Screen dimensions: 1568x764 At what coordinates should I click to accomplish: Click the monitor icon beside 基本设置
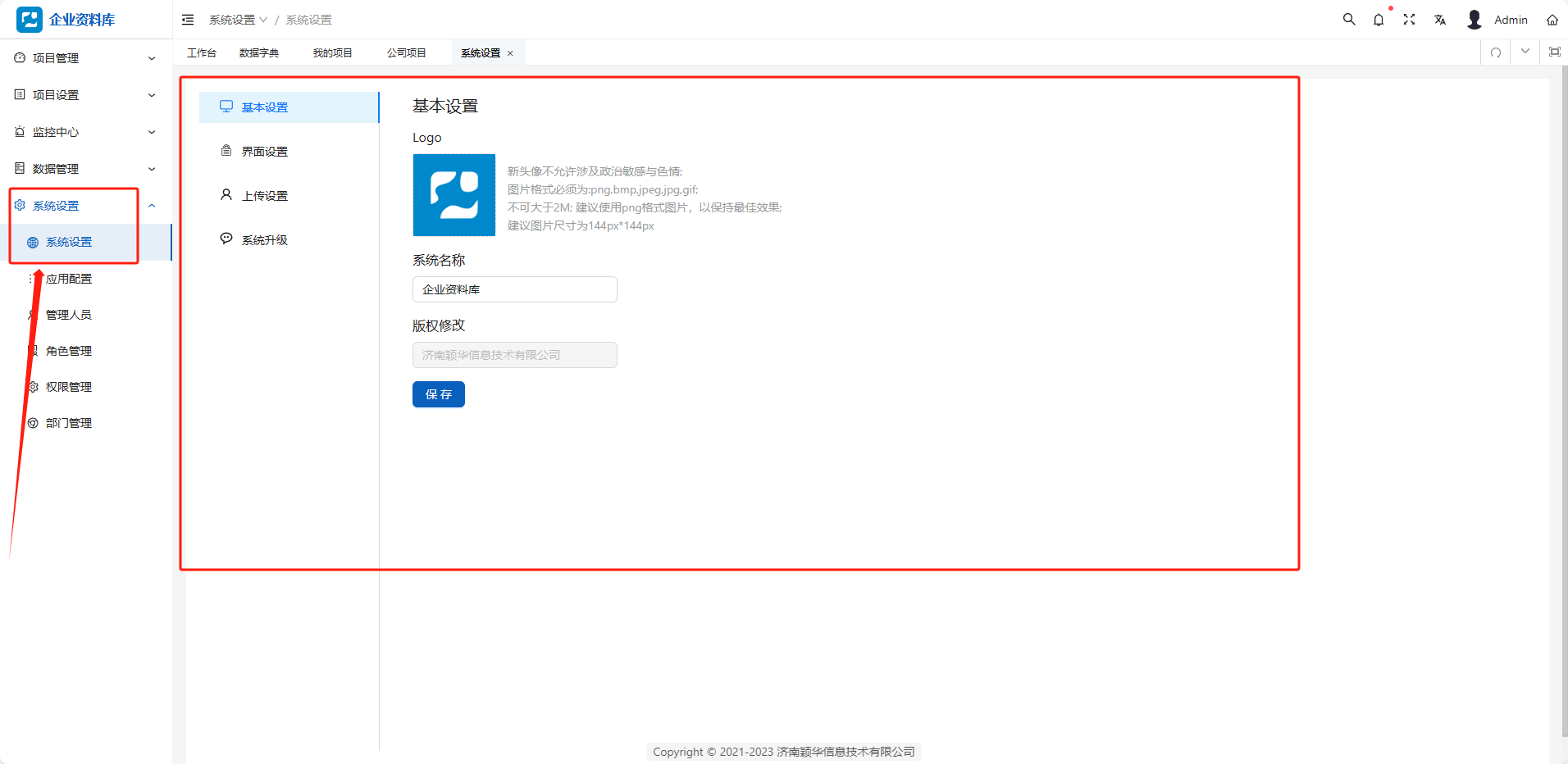(x=226, y=107)
